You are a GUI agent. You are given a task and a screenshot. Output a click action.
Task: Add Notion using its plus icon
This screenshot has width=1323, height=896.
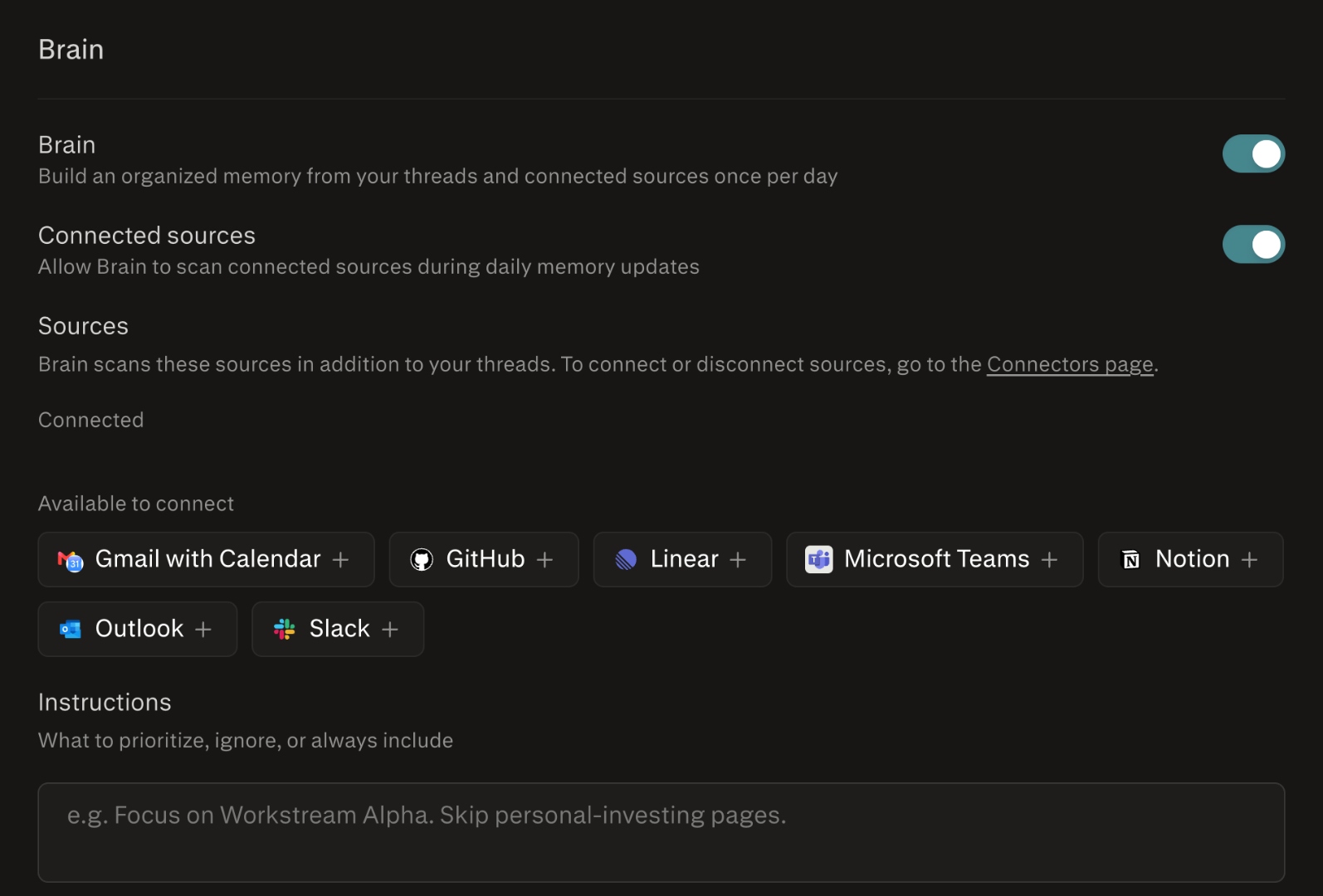(x=1249, y=560)
